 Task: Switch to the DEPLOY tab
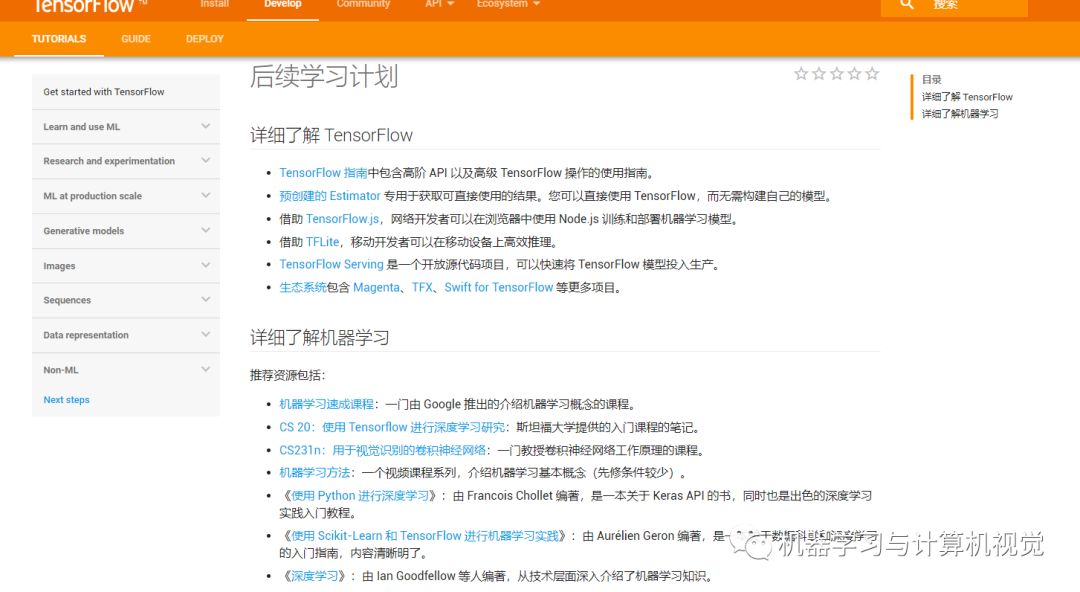(205, 39)
